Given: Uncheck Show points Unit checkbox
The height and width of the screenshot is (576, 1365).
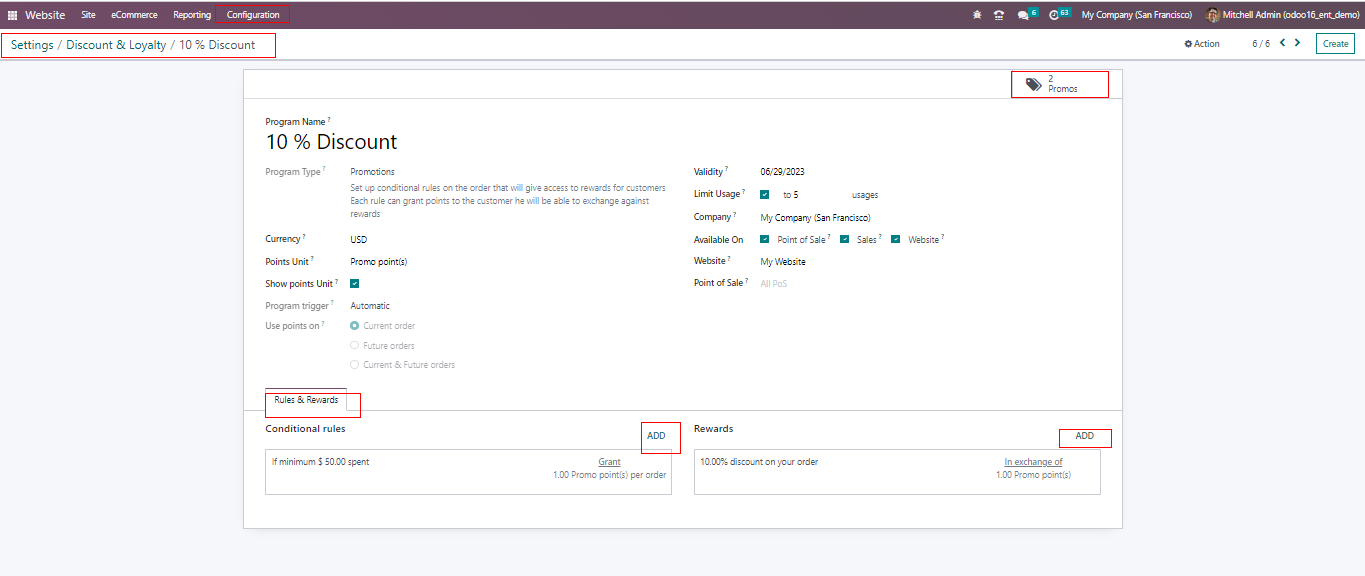Looking at the screenshot, I should click(x=355, y=284).
